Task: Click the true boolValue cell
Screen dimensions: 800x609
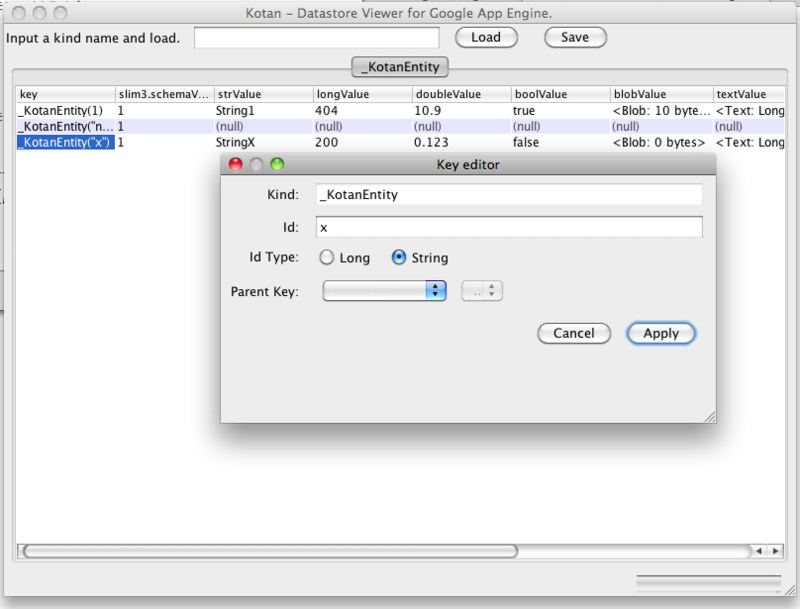Action: [561, 111]
